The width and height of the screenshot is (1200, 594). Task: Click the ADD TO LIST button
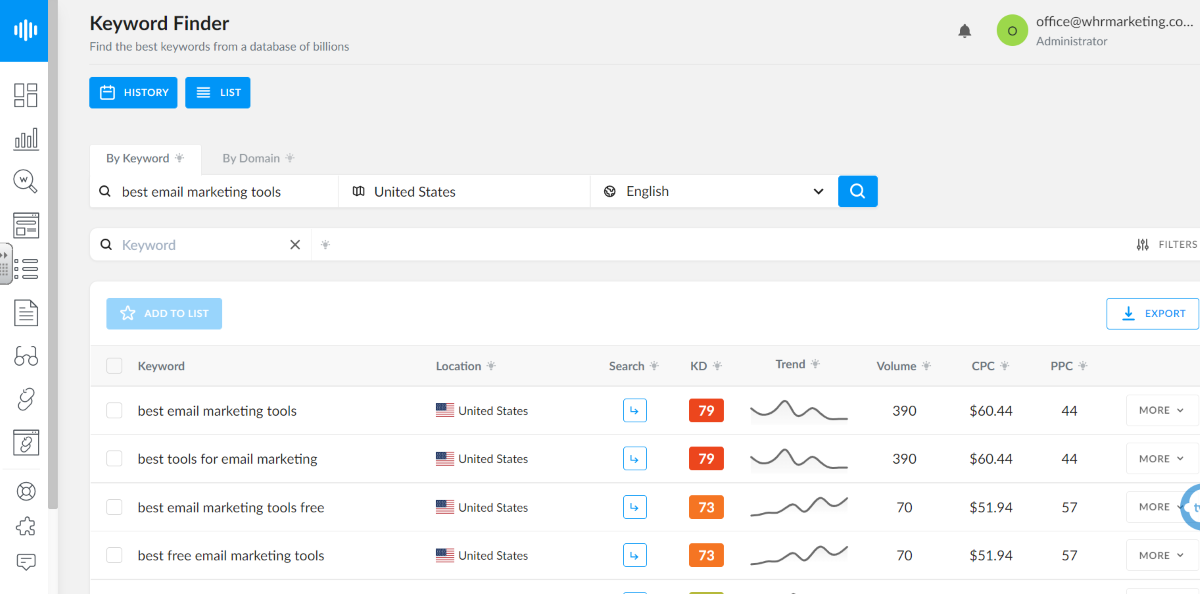pos(164,313)
